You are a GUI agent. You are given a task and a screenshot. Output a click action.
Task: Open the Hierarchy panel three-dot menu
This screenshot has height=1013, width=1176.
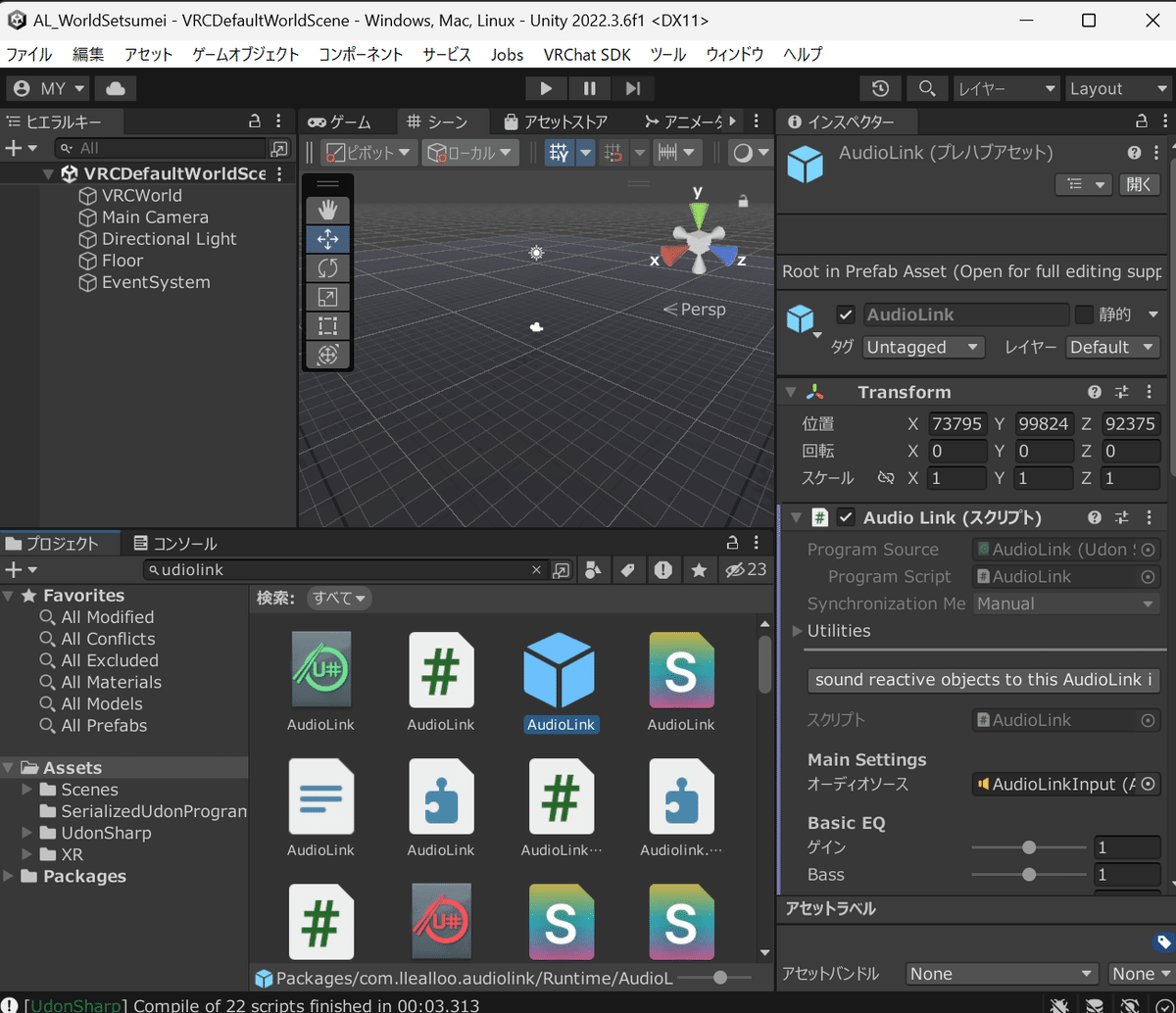coord(279,121)
